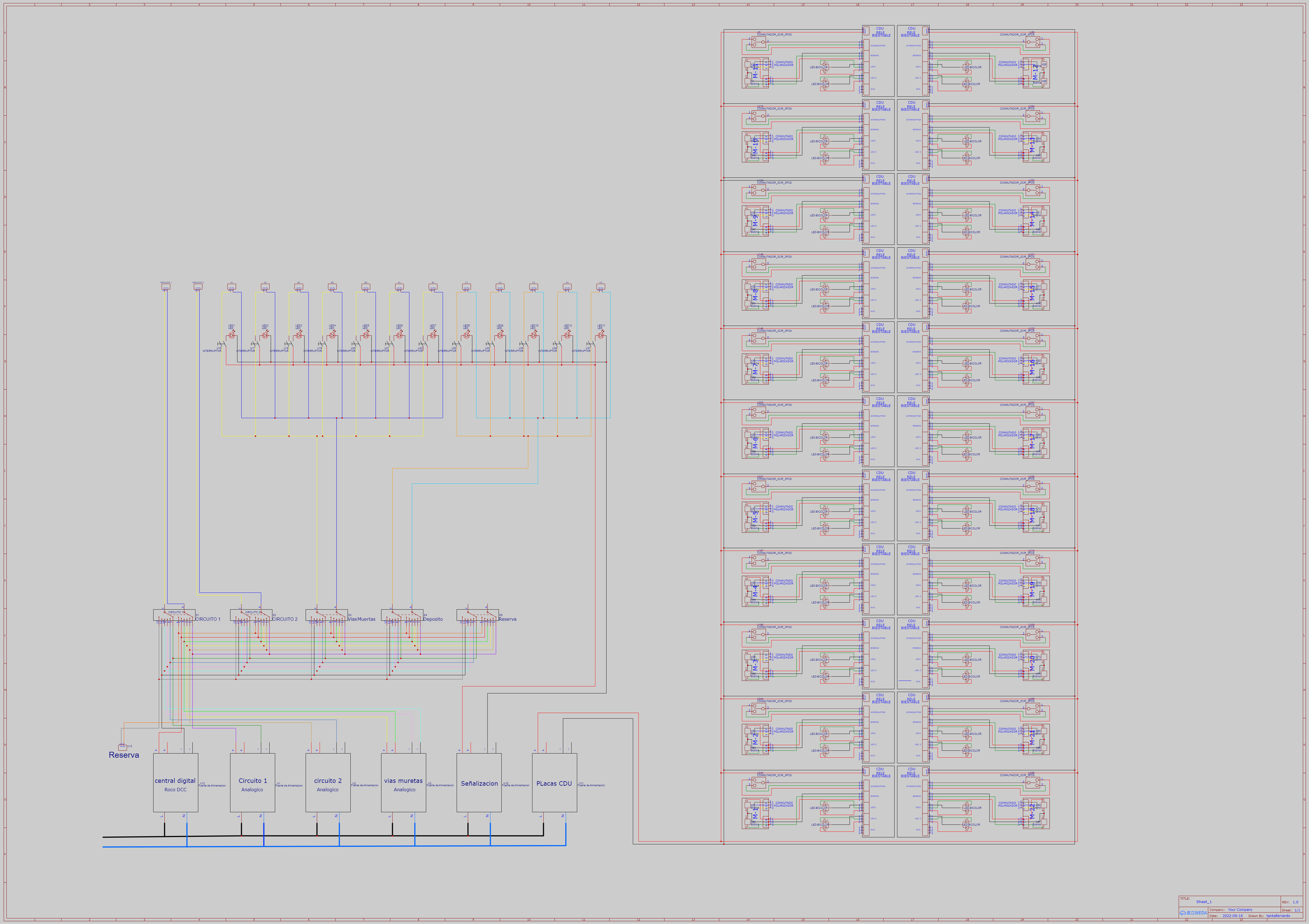Click the circuito 2 Analogico power supply block
The width and height of the screenshot is (1309, 924).
click(x=328, y=783)
